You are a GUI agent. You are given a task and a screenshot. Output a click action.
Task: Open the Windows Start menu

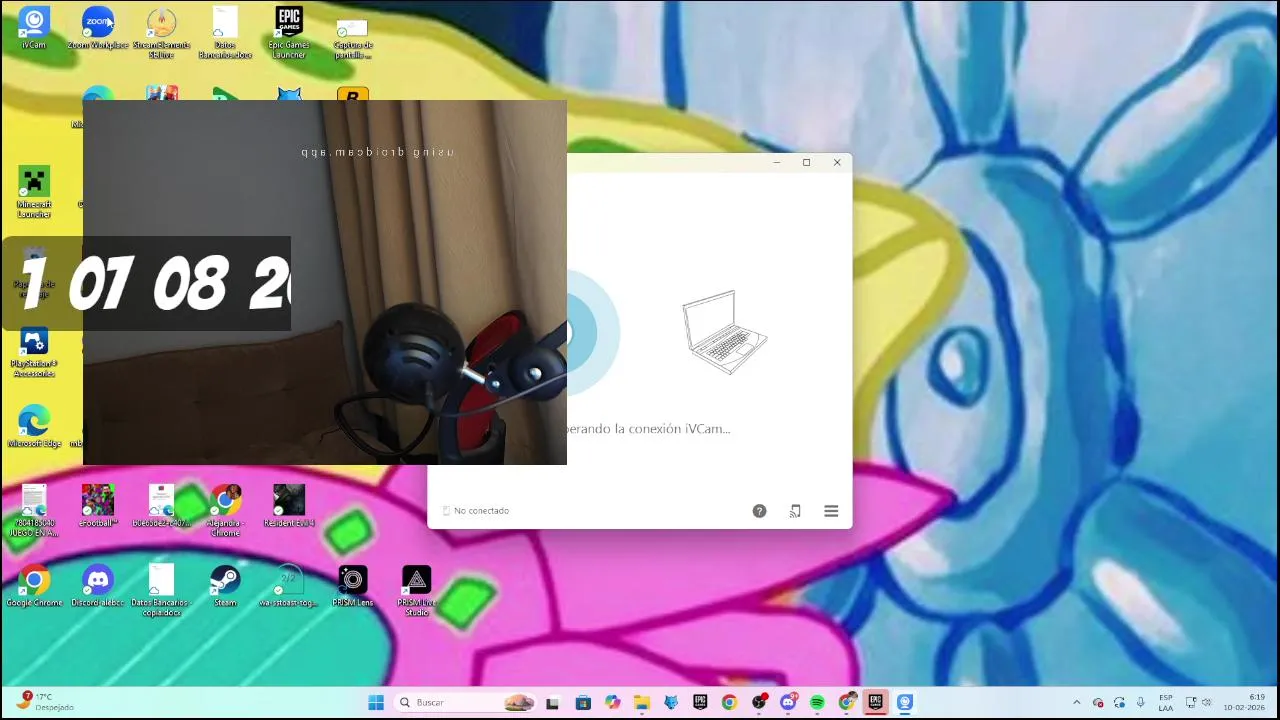(x=376, y=703)
